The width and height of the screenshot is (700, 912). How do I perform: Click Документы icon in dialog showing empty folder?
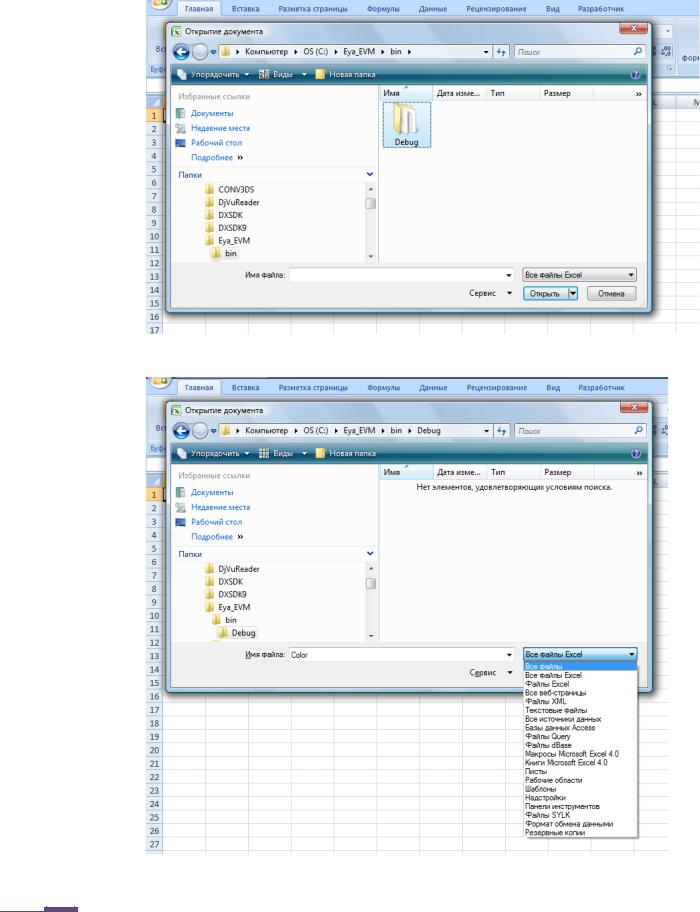(x=181, y=492)
